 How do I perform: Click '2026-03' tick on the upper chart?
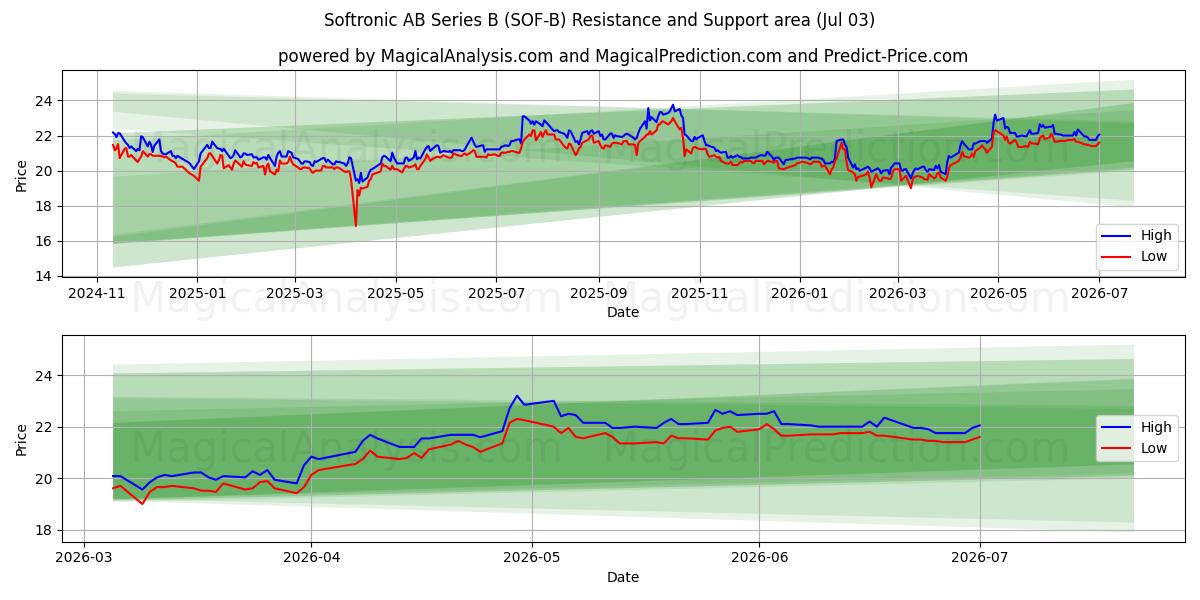click(897, 294)
